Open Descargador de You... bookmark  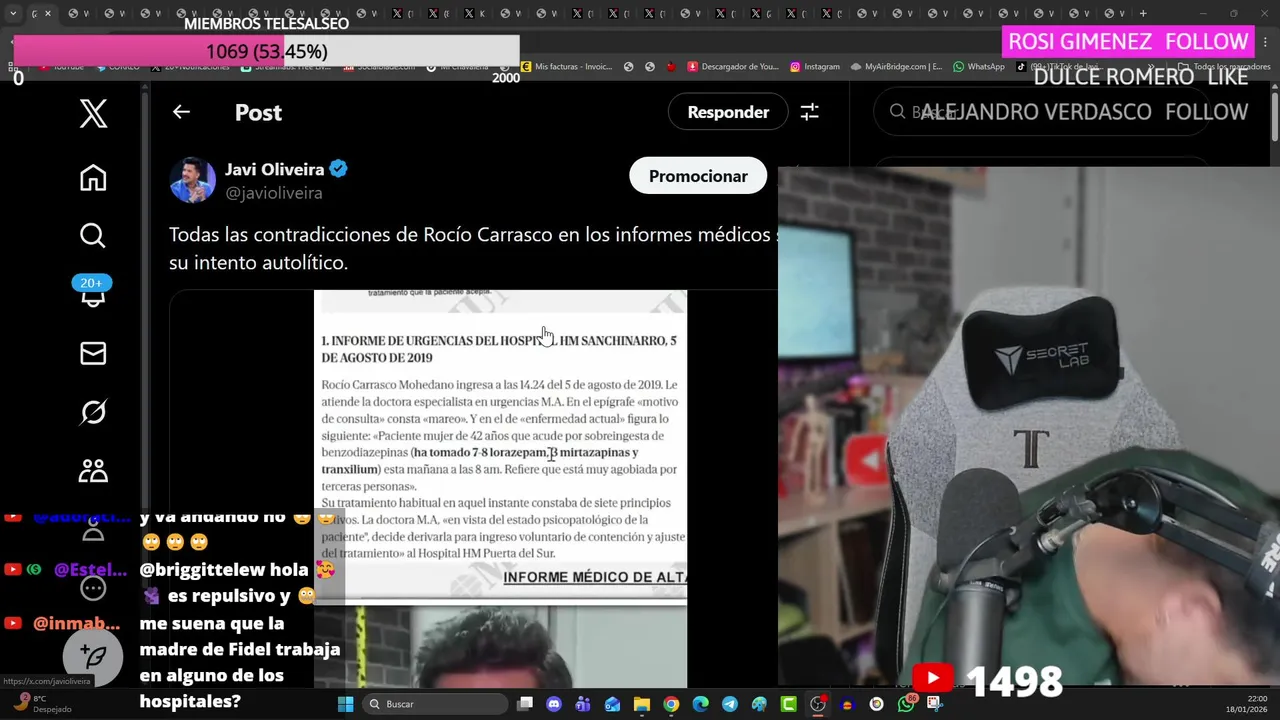(x=732, y=67)
